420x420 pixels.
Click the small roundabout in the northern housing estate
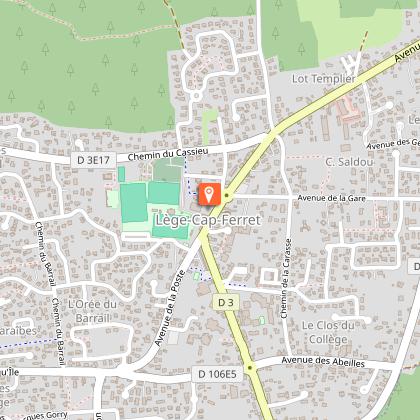(x=196, y=97)
